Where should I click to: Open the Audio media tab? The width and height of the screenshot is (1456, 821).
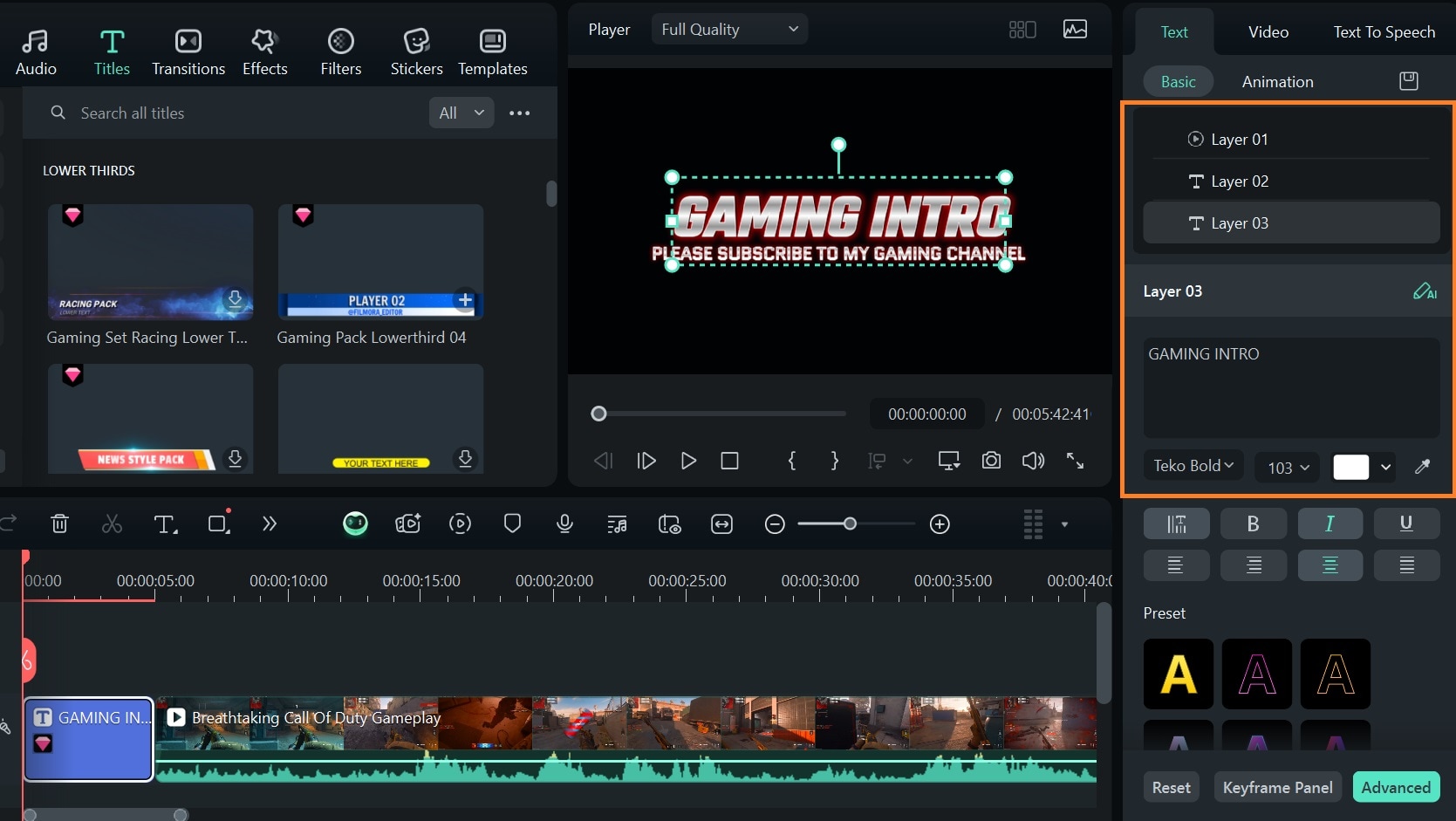36,52
